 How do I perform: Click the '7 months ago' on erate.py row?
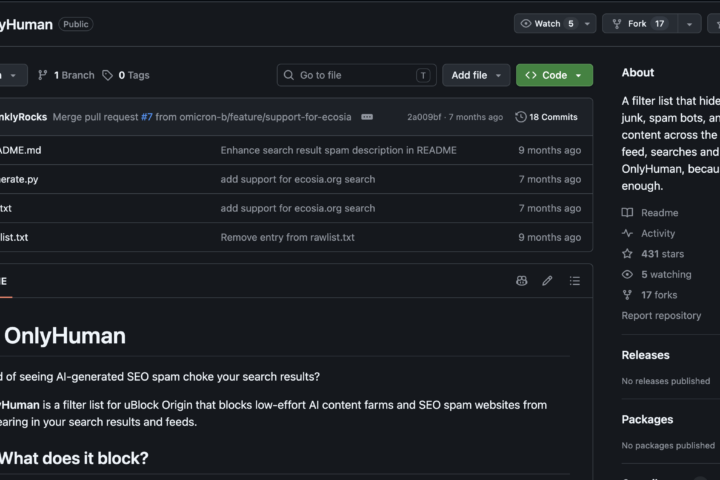click(550, 179)
